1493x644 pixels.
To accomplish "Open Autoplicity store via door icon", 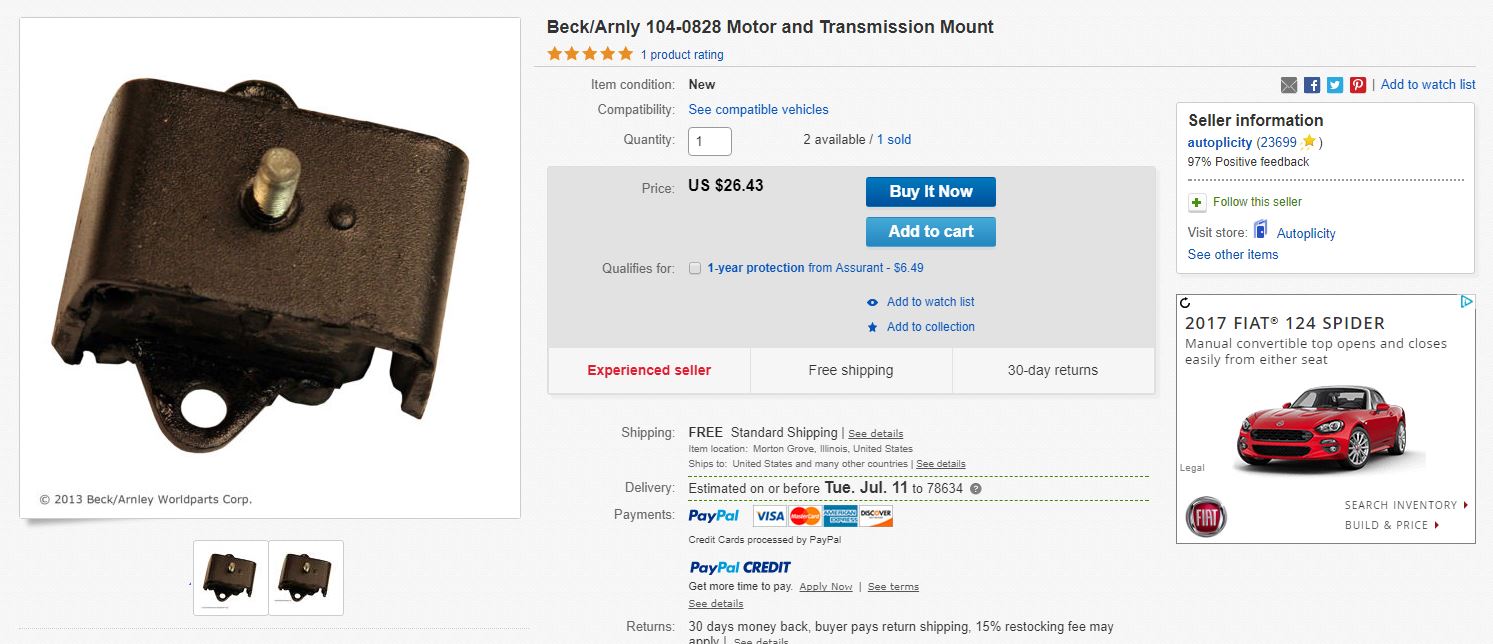I will [1260, 230].
